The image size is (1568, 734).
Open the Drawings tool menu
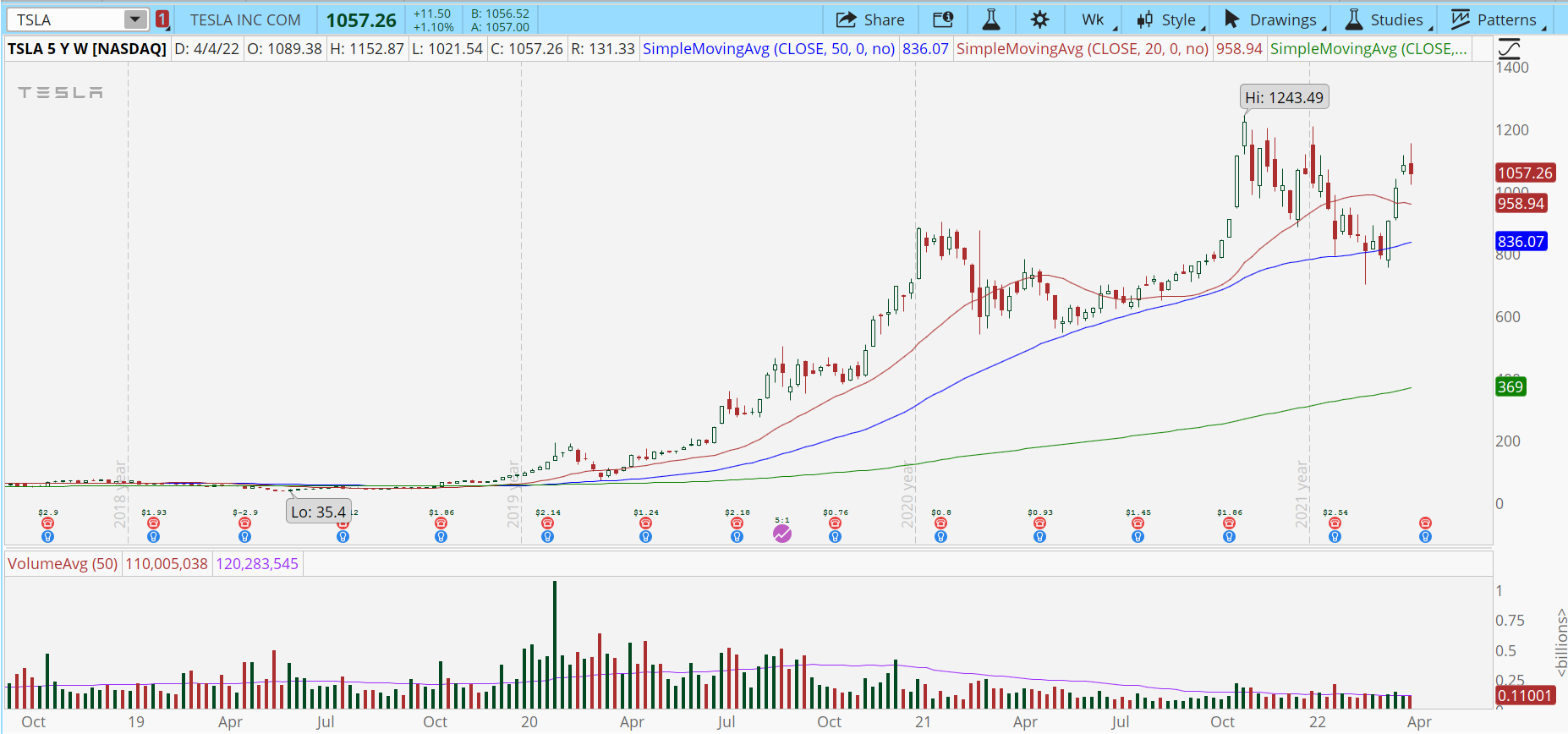pyautogui.click(x=1273, y=19)
